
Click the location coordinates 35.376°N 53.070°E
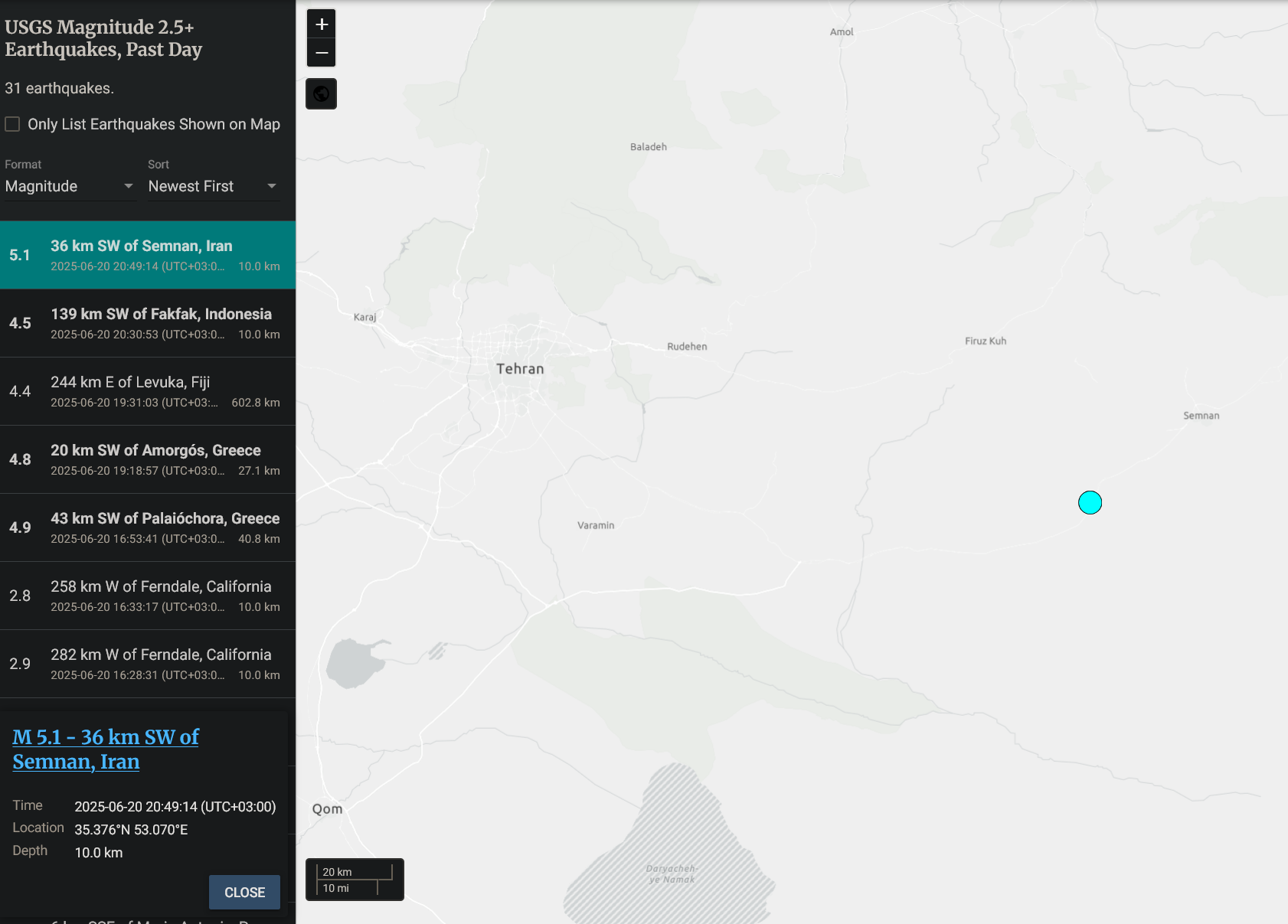(x=131, y=830)
